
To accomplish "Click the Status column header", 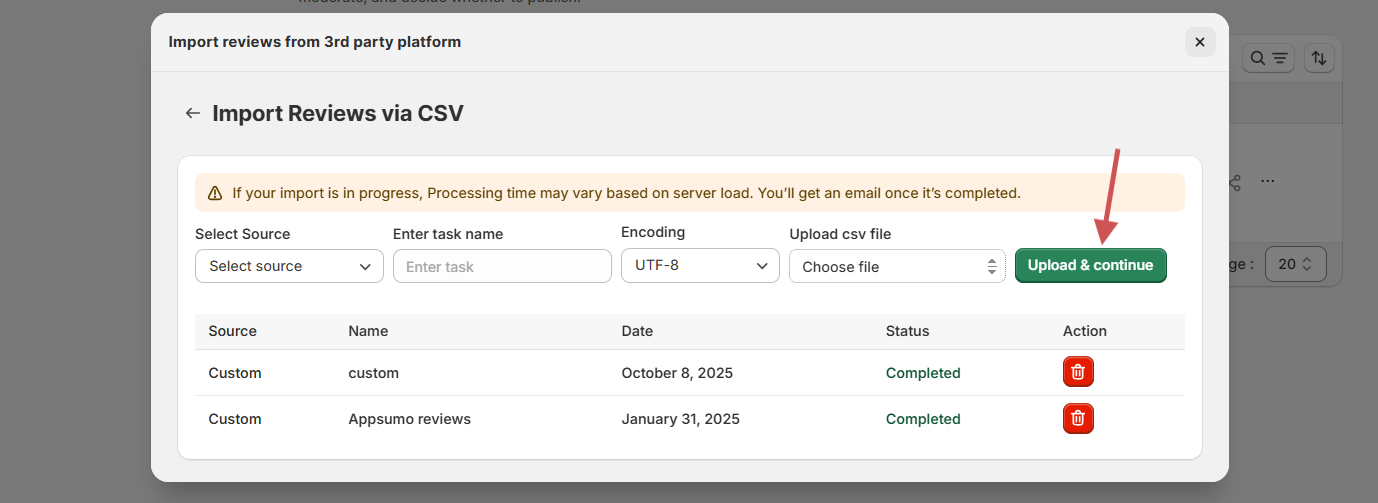I will (x=907, y=331).
